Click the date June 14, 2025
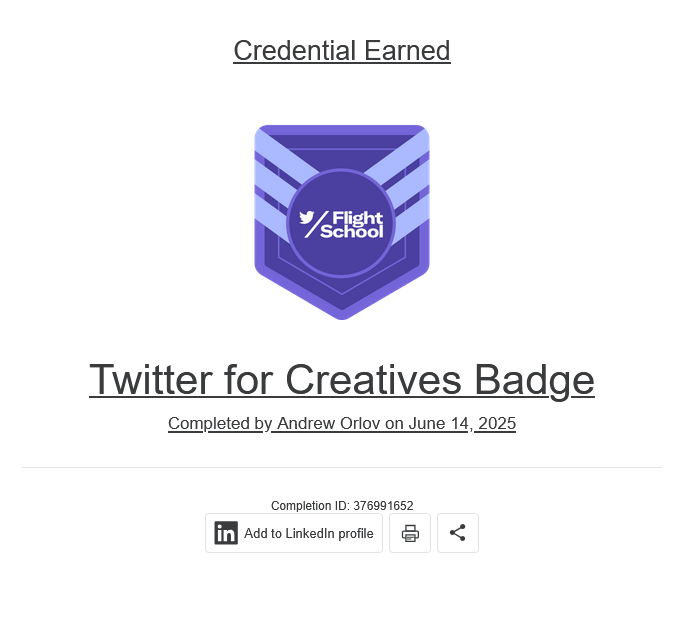 [462, 423]
